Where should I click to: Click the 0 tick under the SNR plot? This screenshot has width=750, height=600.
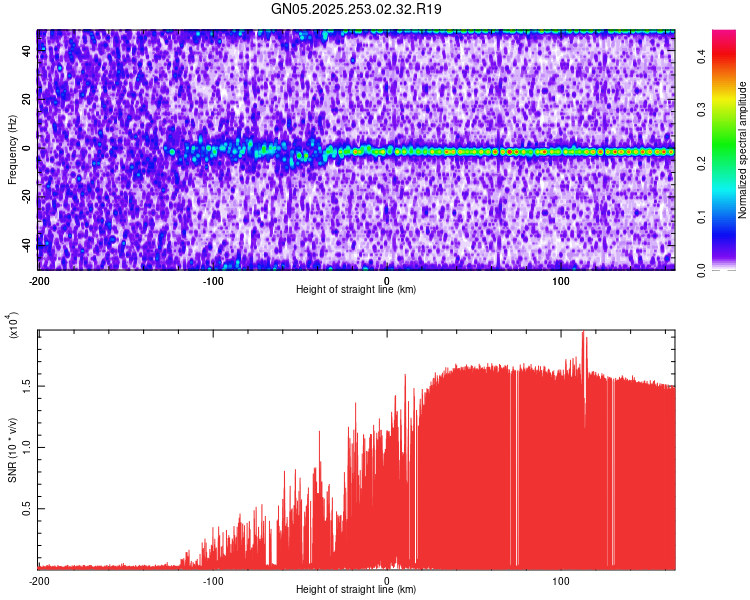tap(387, 580)
